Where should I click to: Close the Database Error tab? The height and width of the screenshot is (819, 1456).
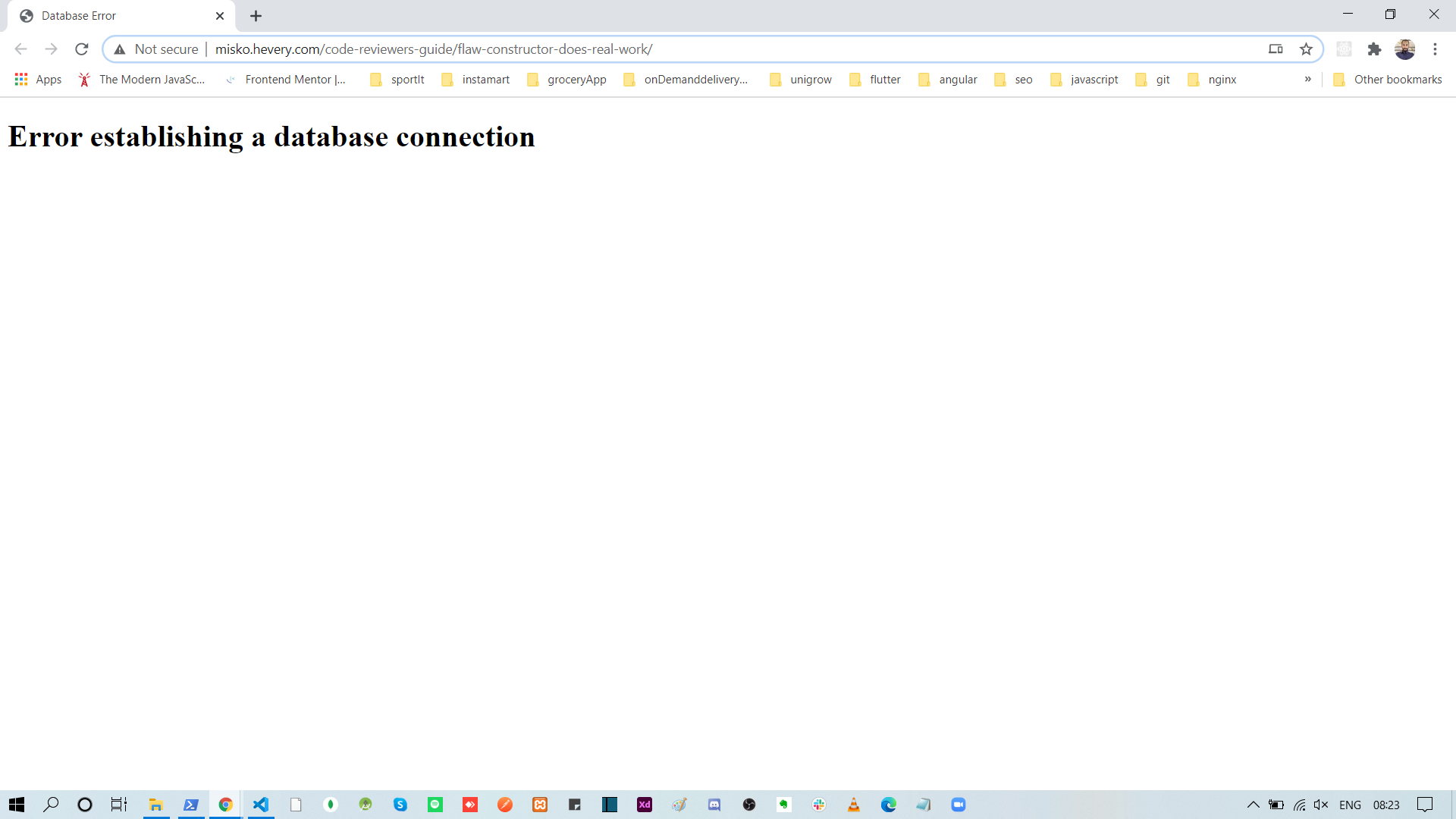(x=220, y=16)
